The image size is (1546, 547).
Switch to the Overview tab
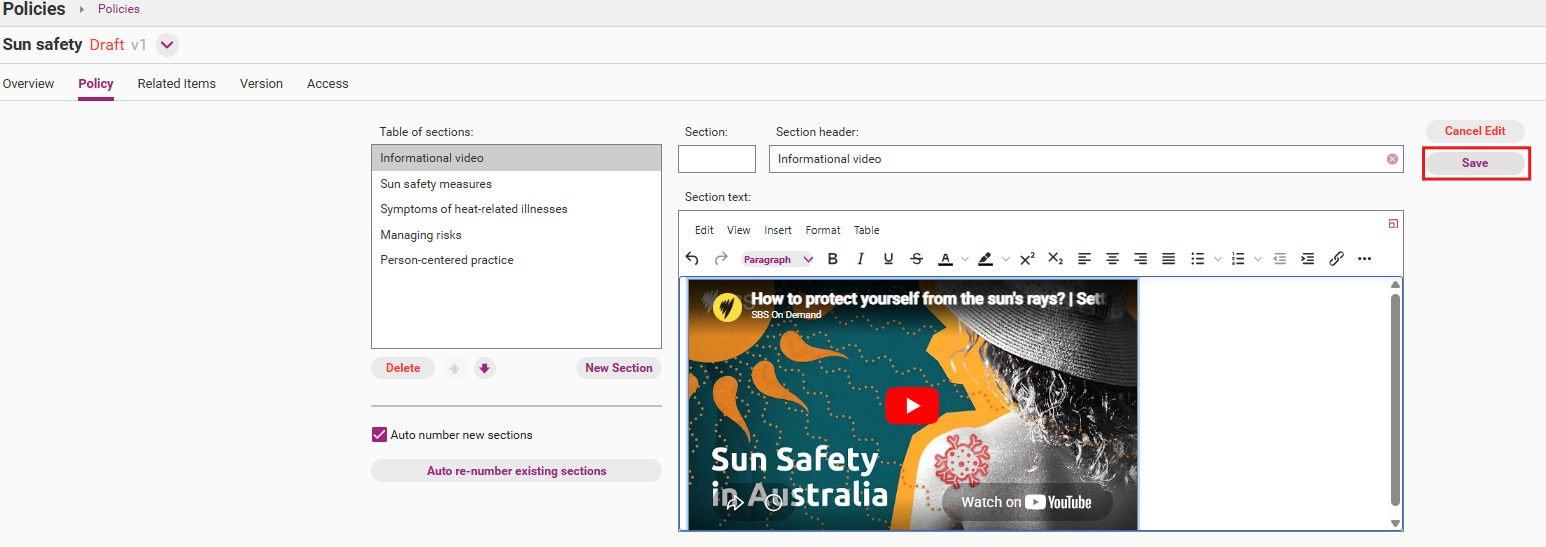pyautogui.click(x=28, y=84)
